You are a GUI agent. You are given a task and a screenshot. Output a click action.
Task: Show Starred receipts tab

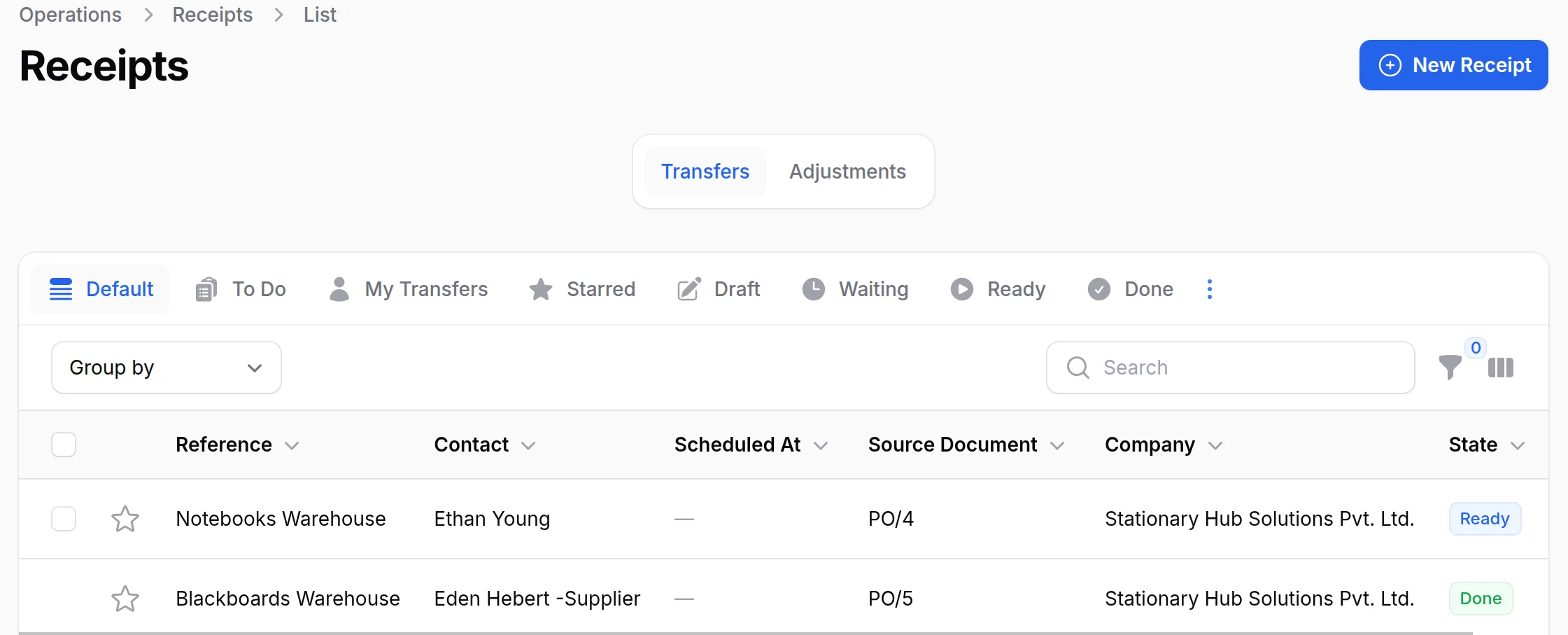pos(582,289)
